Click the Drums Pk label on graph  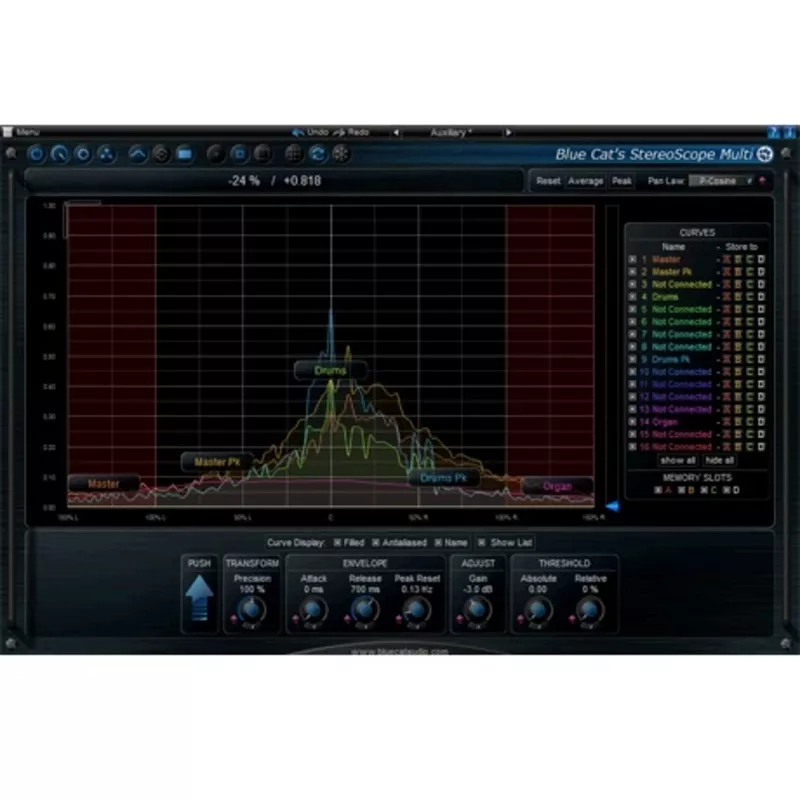click(x=443, y=478)
